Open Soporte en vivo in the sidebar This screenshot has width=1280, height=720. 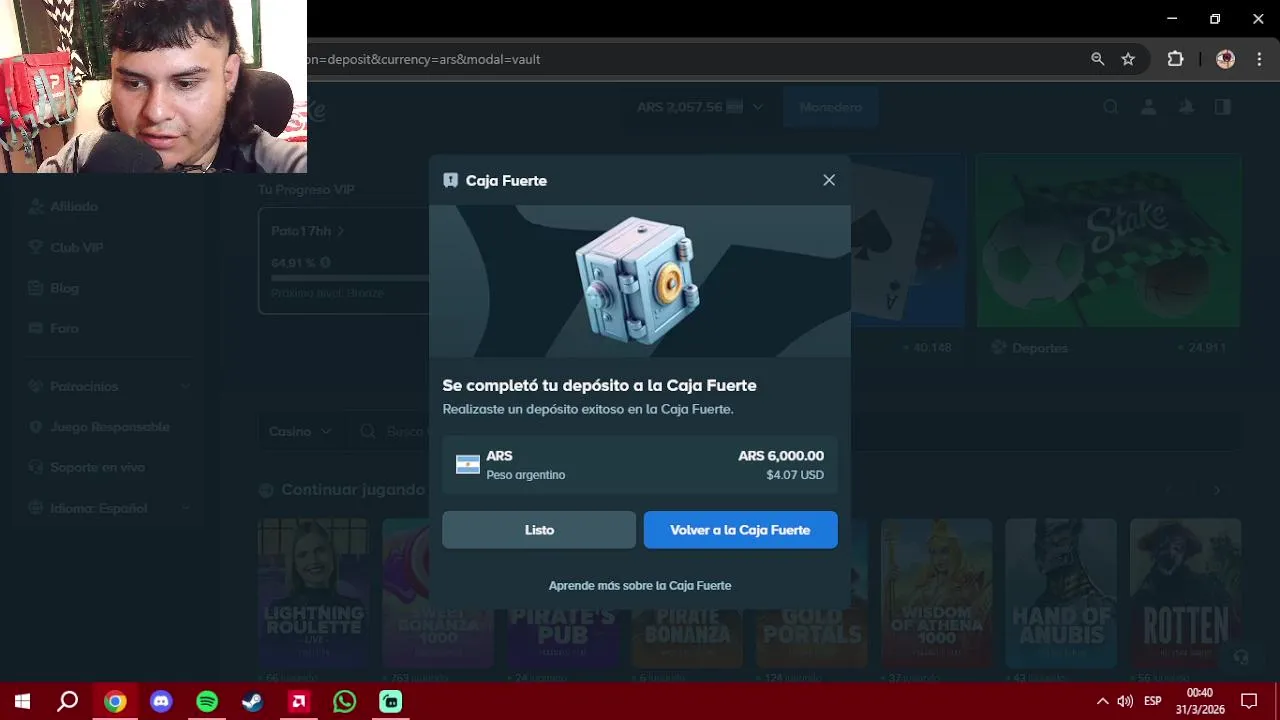pos(97,467)
